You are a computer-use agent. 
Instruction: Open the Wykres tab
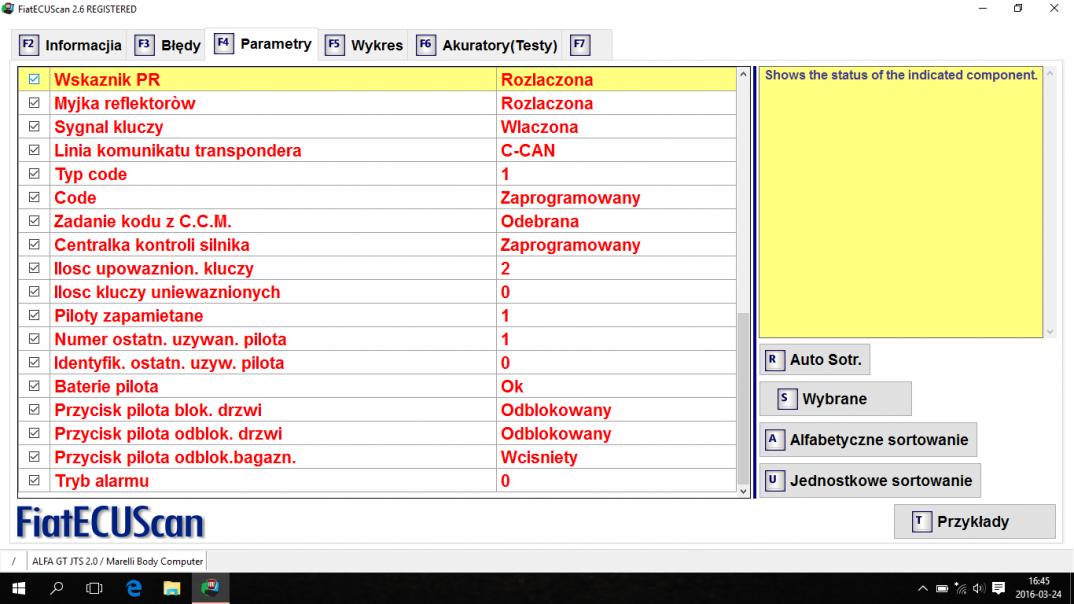tap(364, 45)
